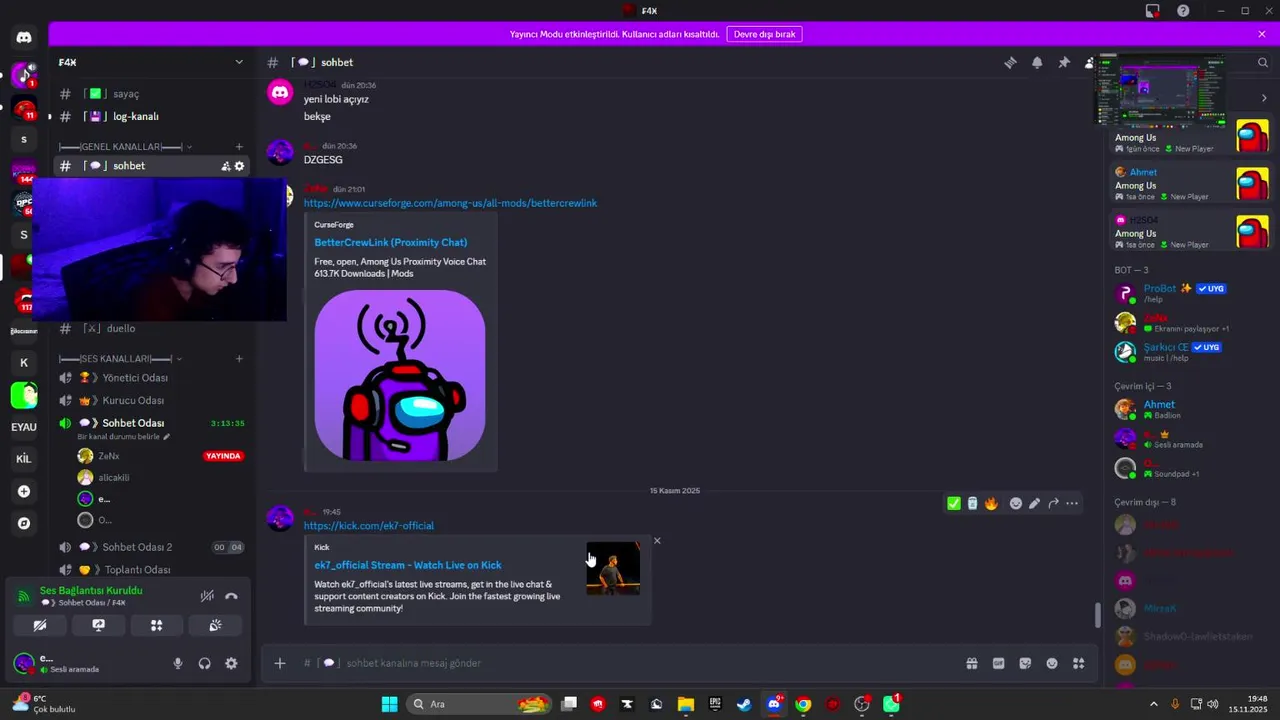
Task: Open soundboard button in voice panel
Action: pos(215,625)
